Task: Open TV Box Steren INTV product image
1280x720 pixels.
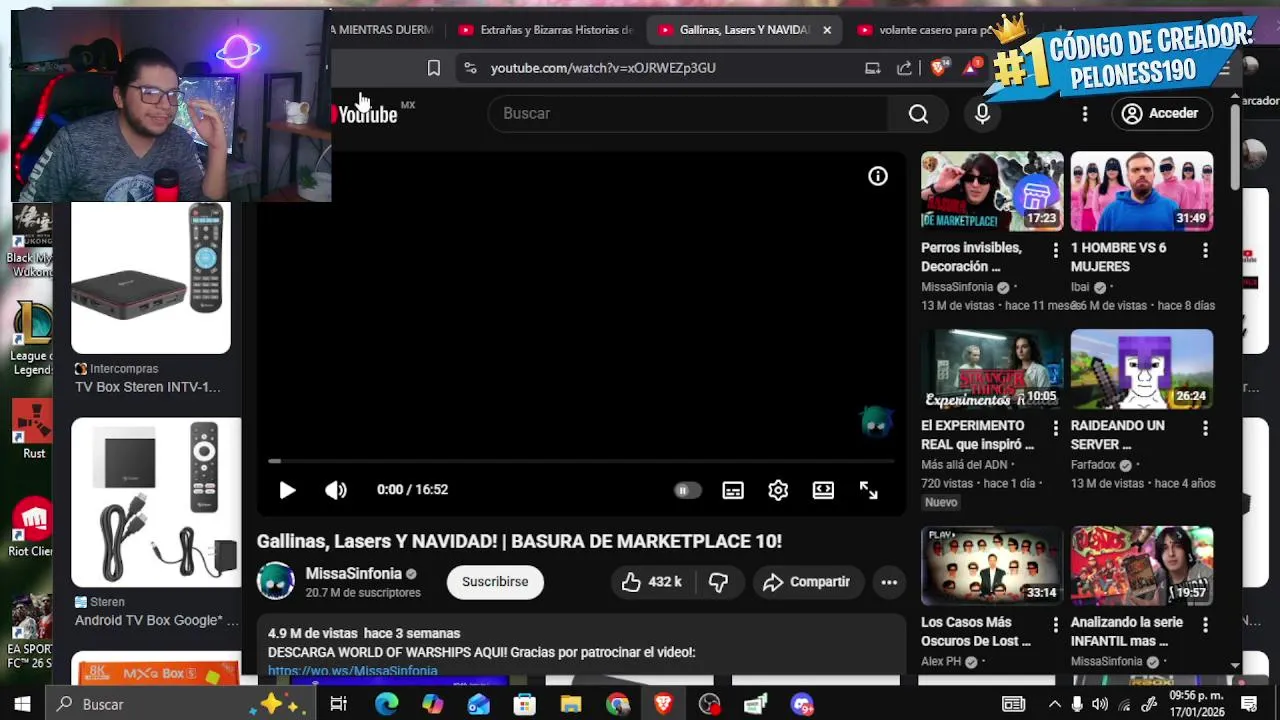Action: click(151, 278)
